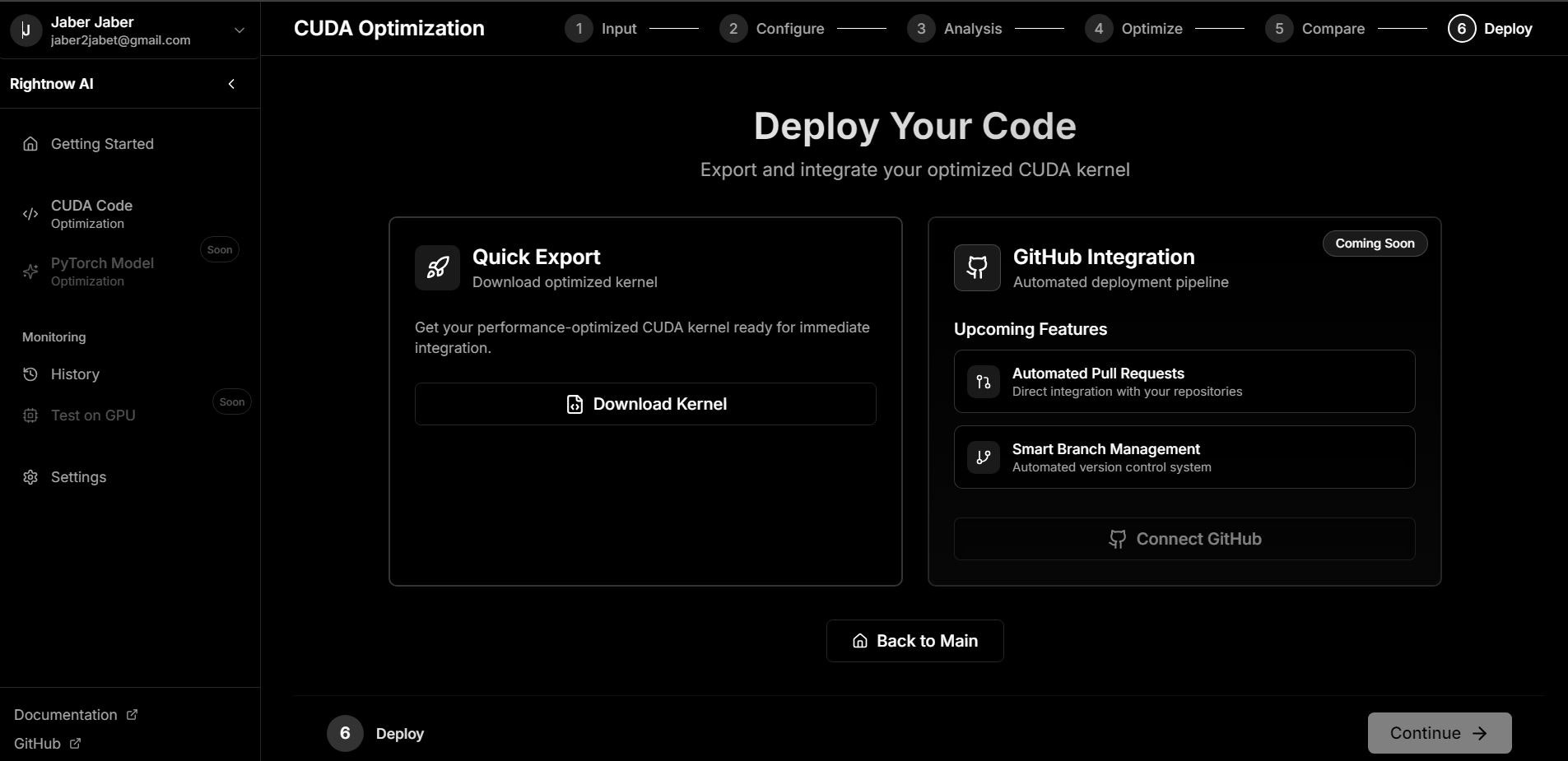Screen dimensions: 1568x761
Task: Click the bottom step 6 circle
Action: [345, 733]
